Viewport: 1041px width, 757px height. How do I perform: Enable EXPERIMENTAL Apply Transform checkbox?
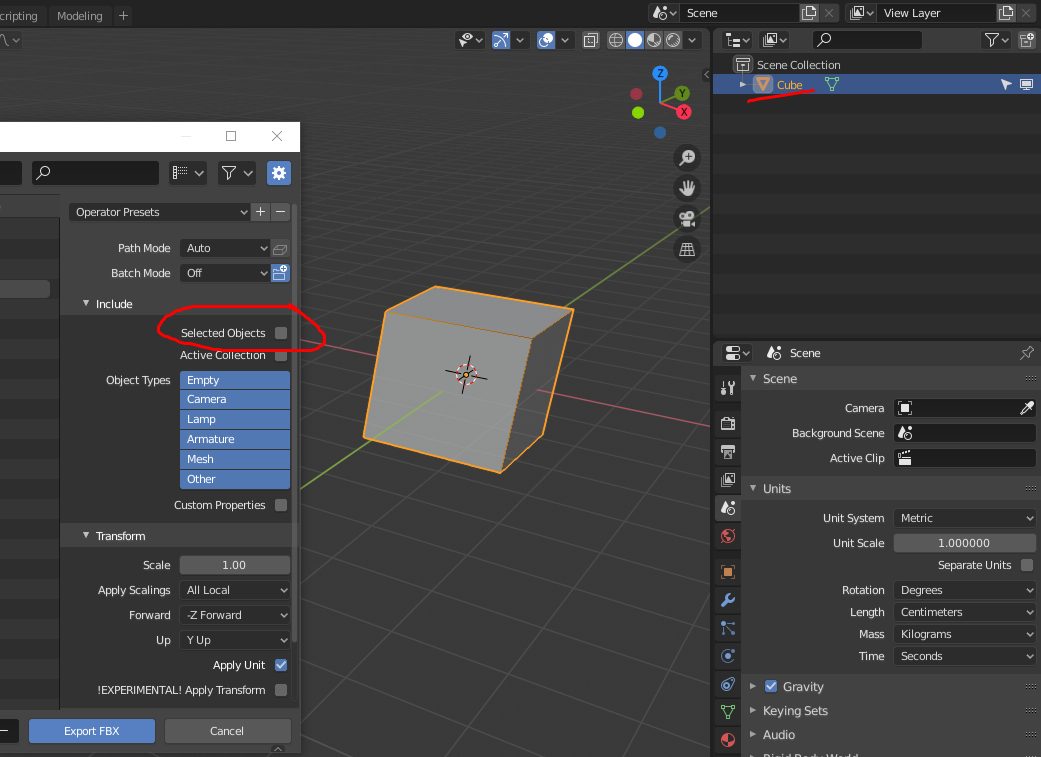click(281, 690)
